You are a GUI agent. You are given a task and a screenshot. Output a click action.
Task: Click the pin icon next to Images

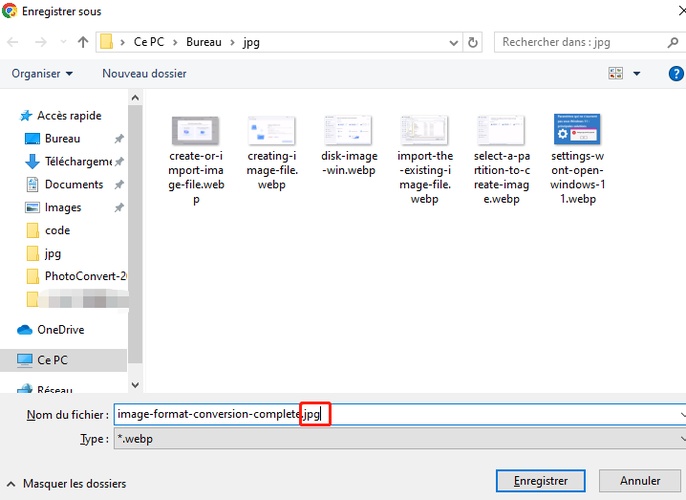pyautogui.click(x=119, y=208)
